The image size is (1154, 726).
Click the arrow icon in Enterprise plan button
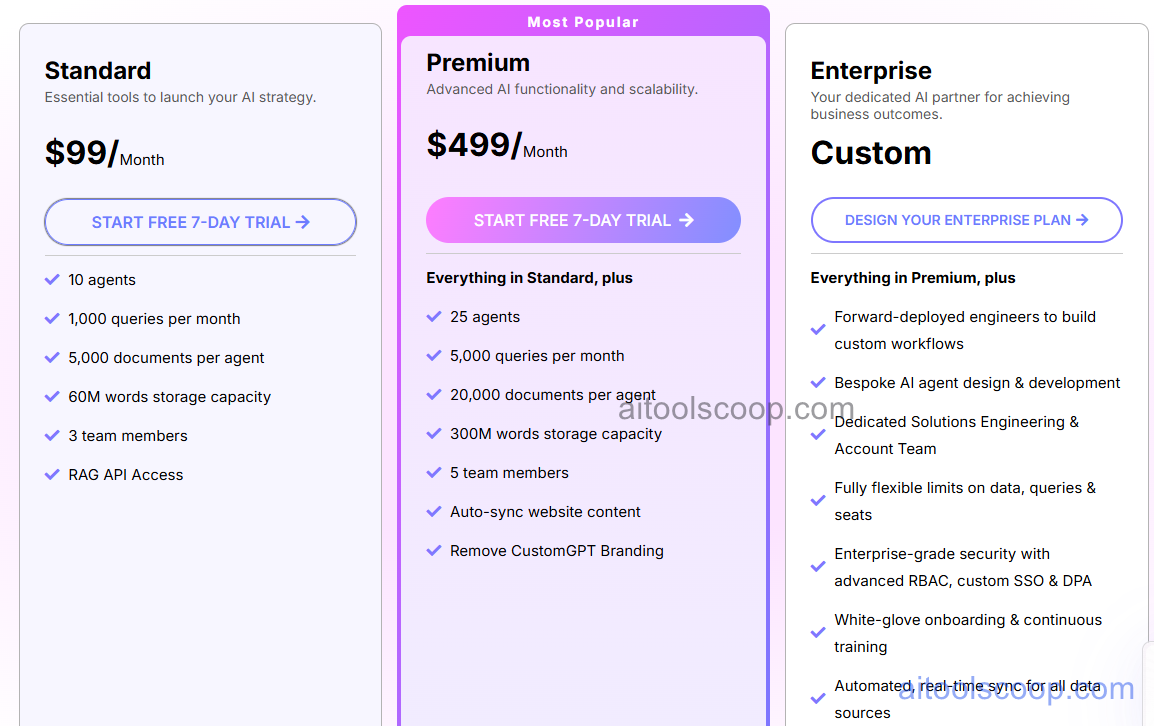[1083, 220]
